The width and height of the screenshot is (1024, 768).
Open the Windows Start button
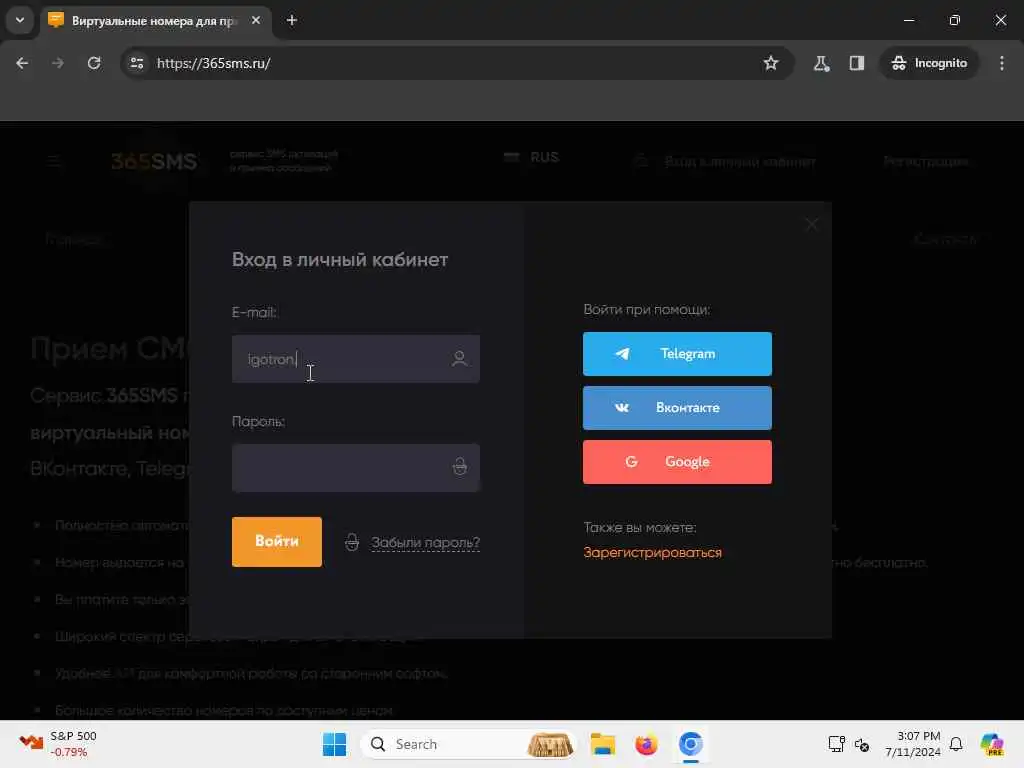click(x=334, y=744)
